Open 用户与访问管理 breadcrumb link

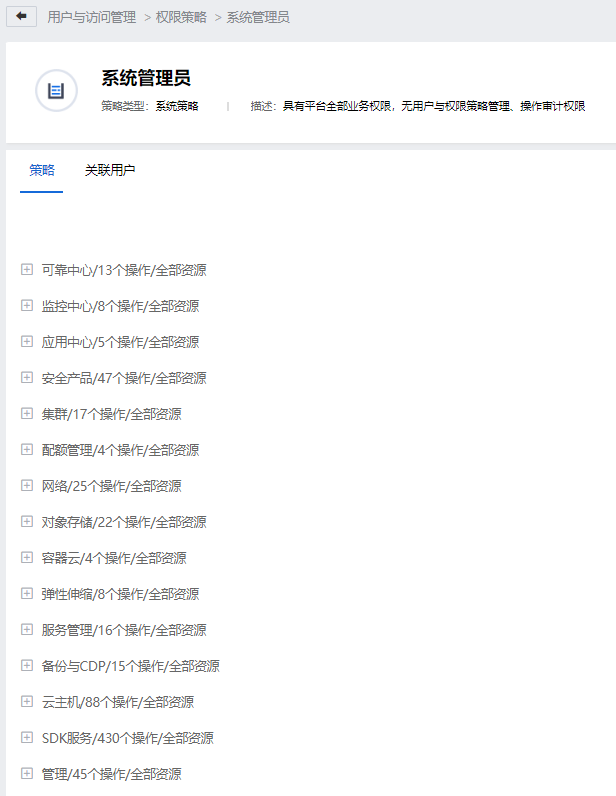tap(91, 17)
